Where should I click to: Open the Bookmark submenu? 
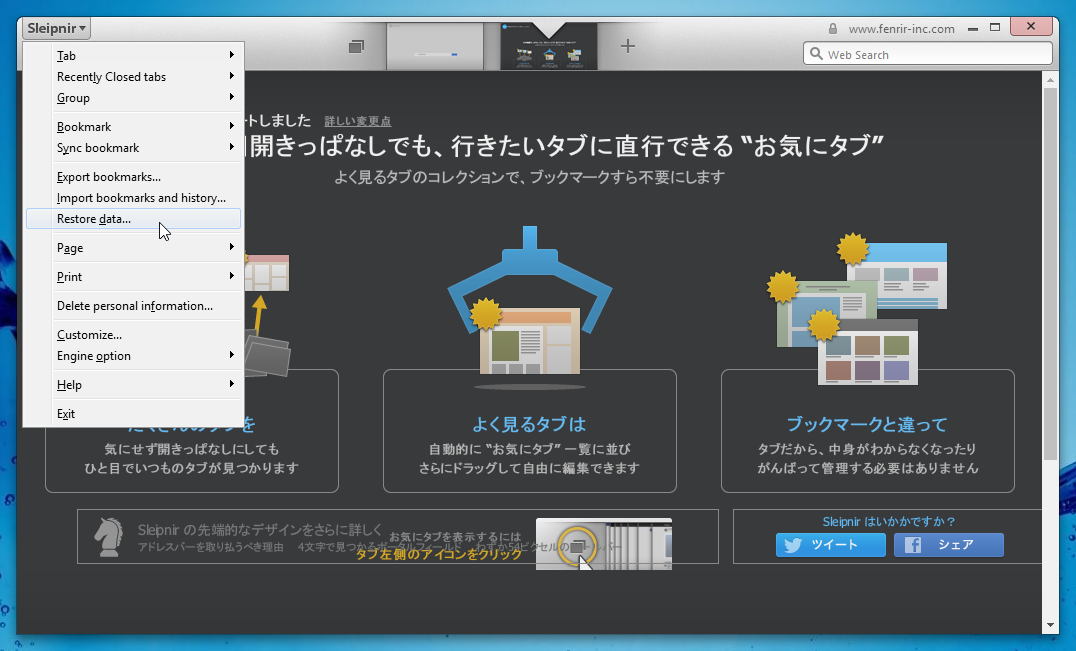(x=134, y=127)
